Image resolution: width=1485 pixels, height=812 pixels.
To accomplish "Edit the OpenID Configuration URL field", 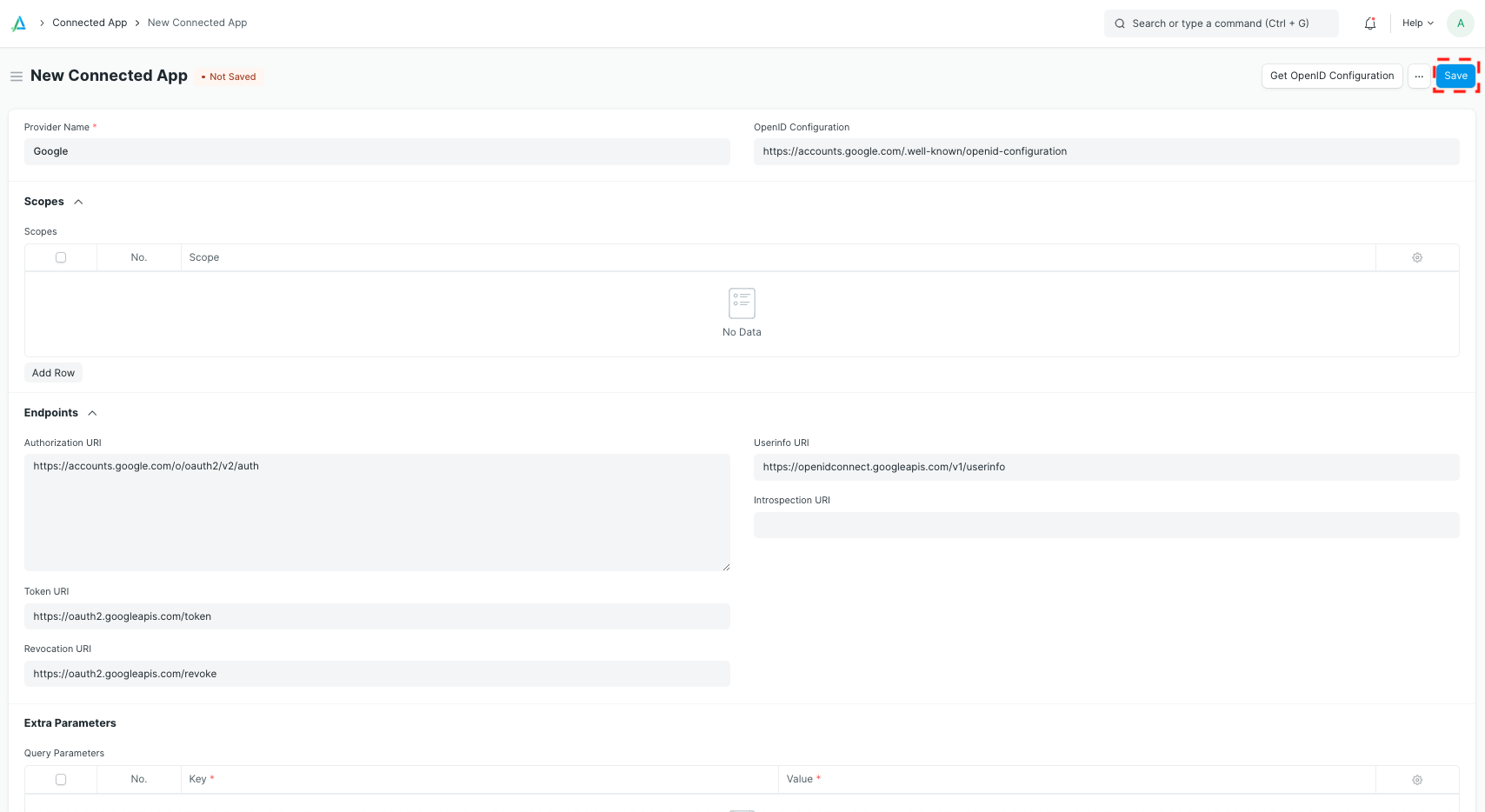I will pyautogui.click(x=1106, y=151).
